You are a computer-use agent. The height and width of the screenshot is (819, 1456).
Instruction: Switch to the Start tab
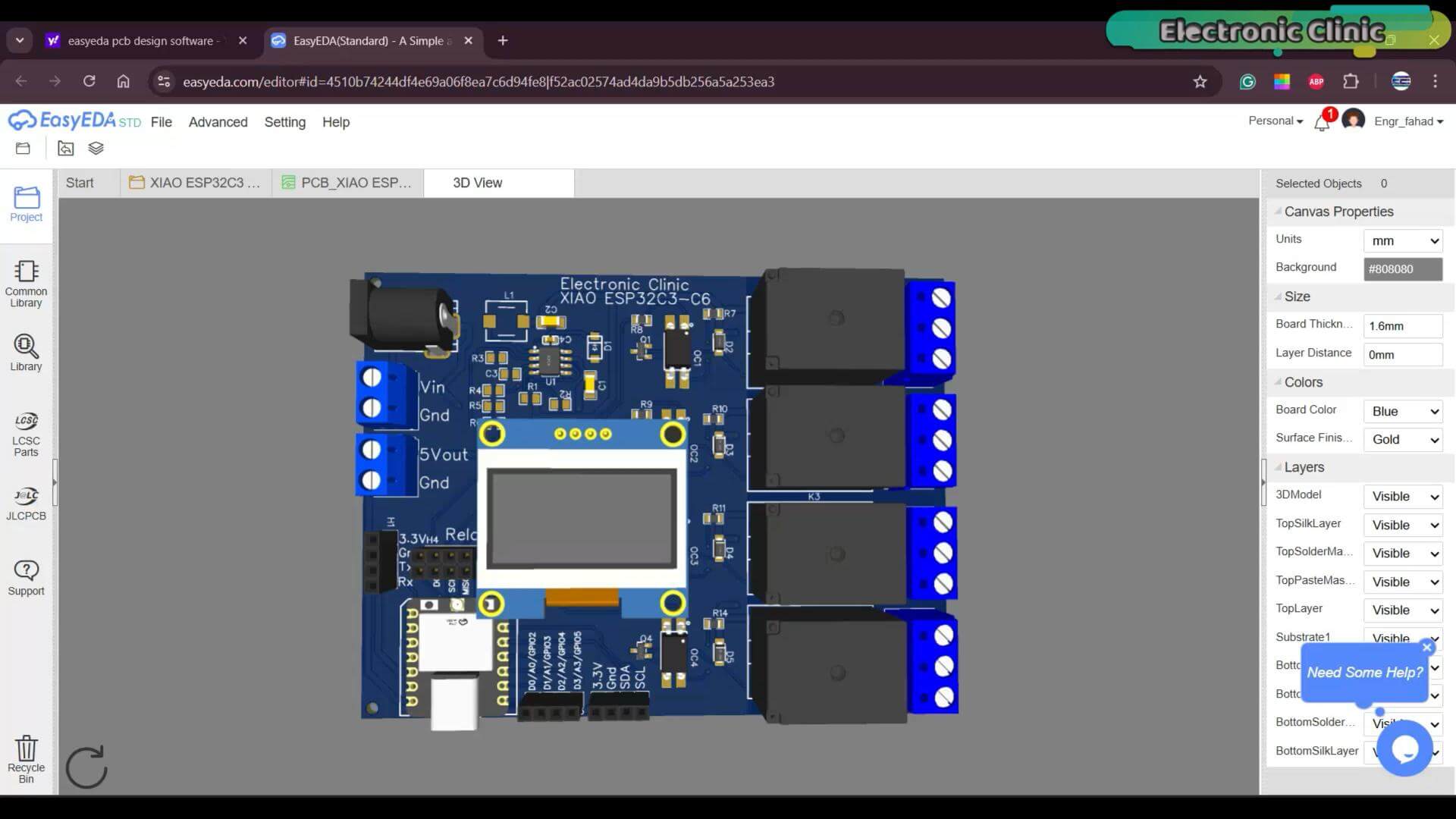[80, 183]
